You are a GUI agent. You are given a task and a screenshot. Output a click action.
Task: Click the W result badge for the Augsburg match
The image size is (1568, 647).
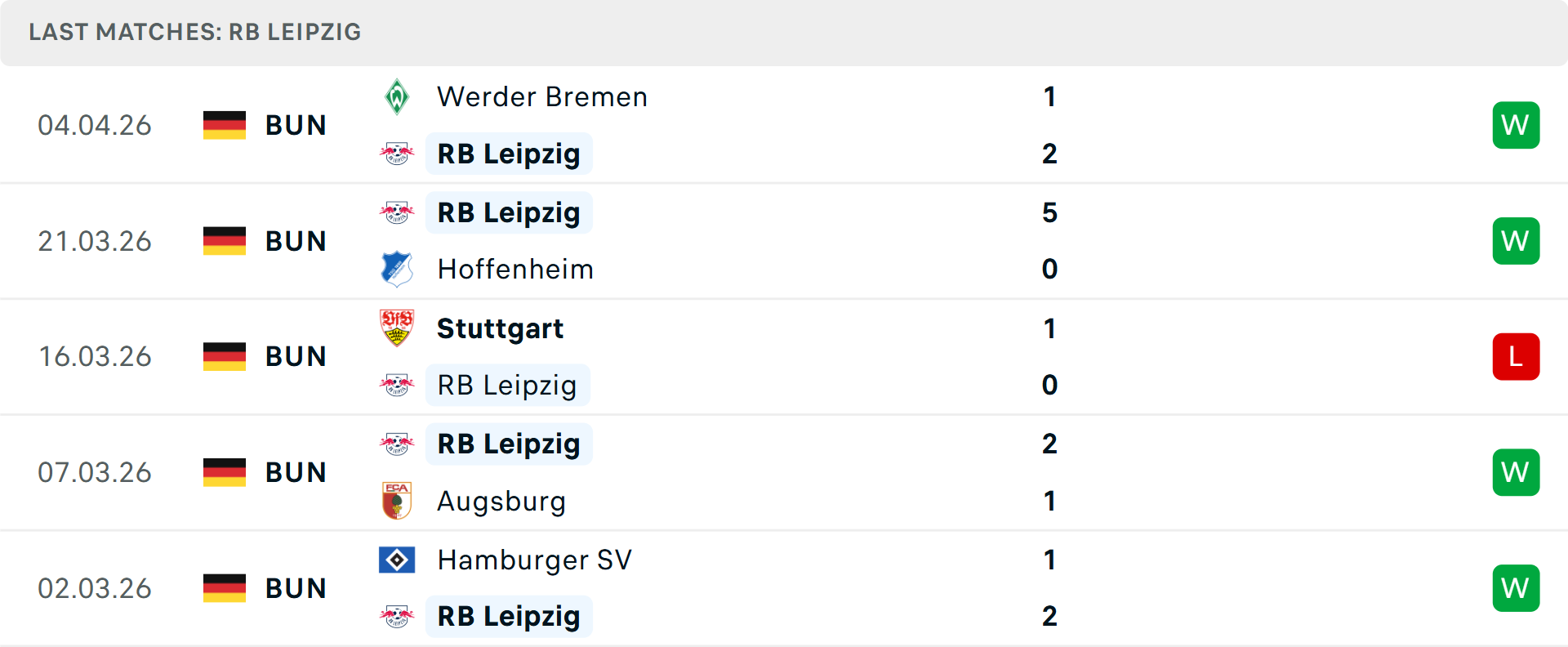[x=1516, y=471]
